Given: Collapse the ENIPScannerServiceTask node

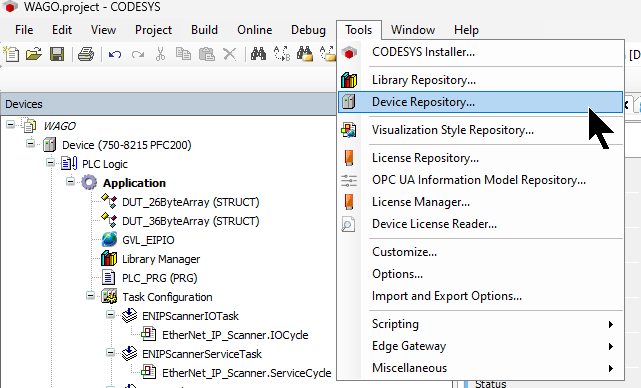Looking at the screenshot, I should click(110, 352).
